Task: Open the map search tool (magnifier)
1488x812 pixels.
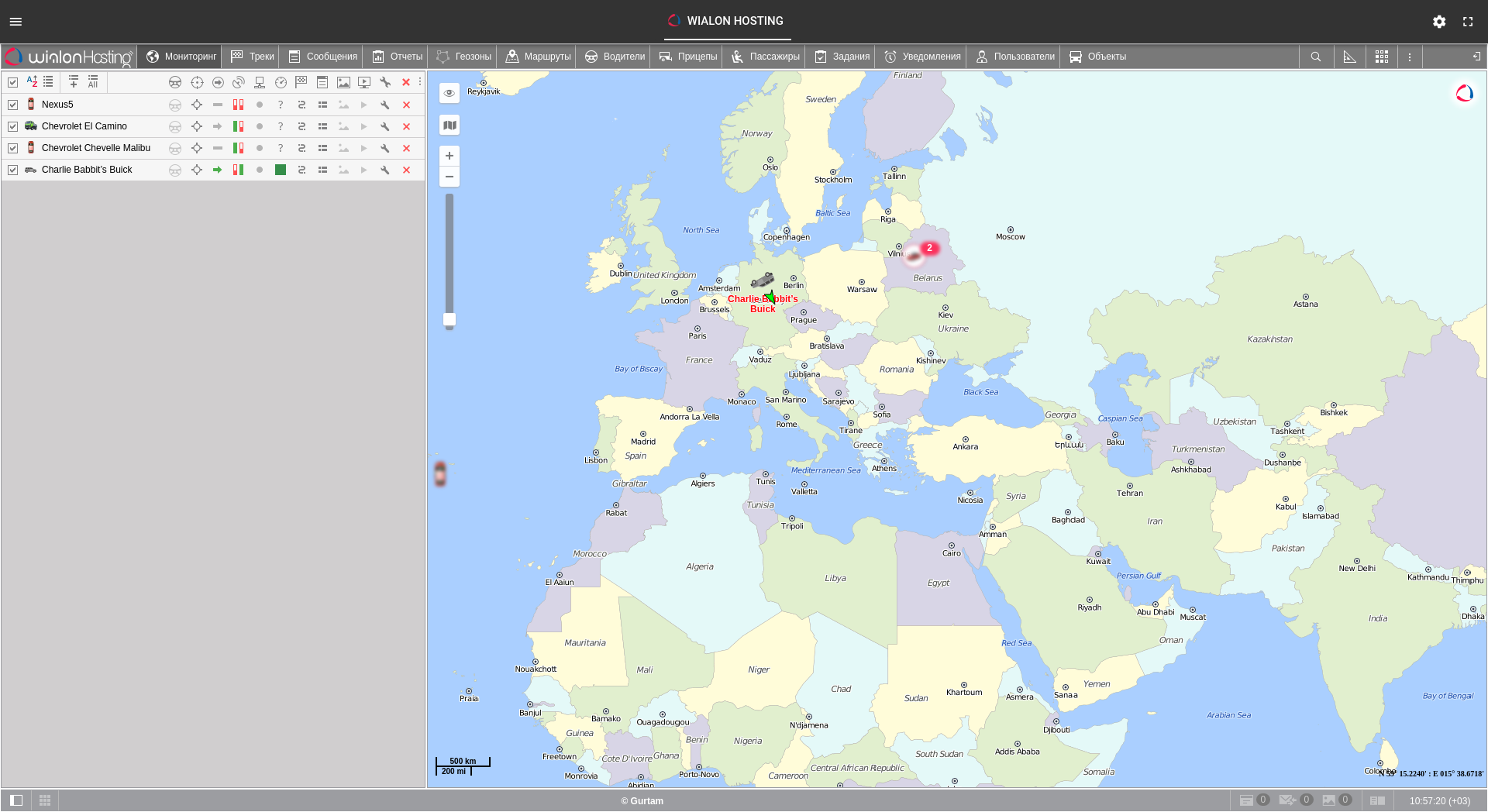Action: tap(1315, 57)
